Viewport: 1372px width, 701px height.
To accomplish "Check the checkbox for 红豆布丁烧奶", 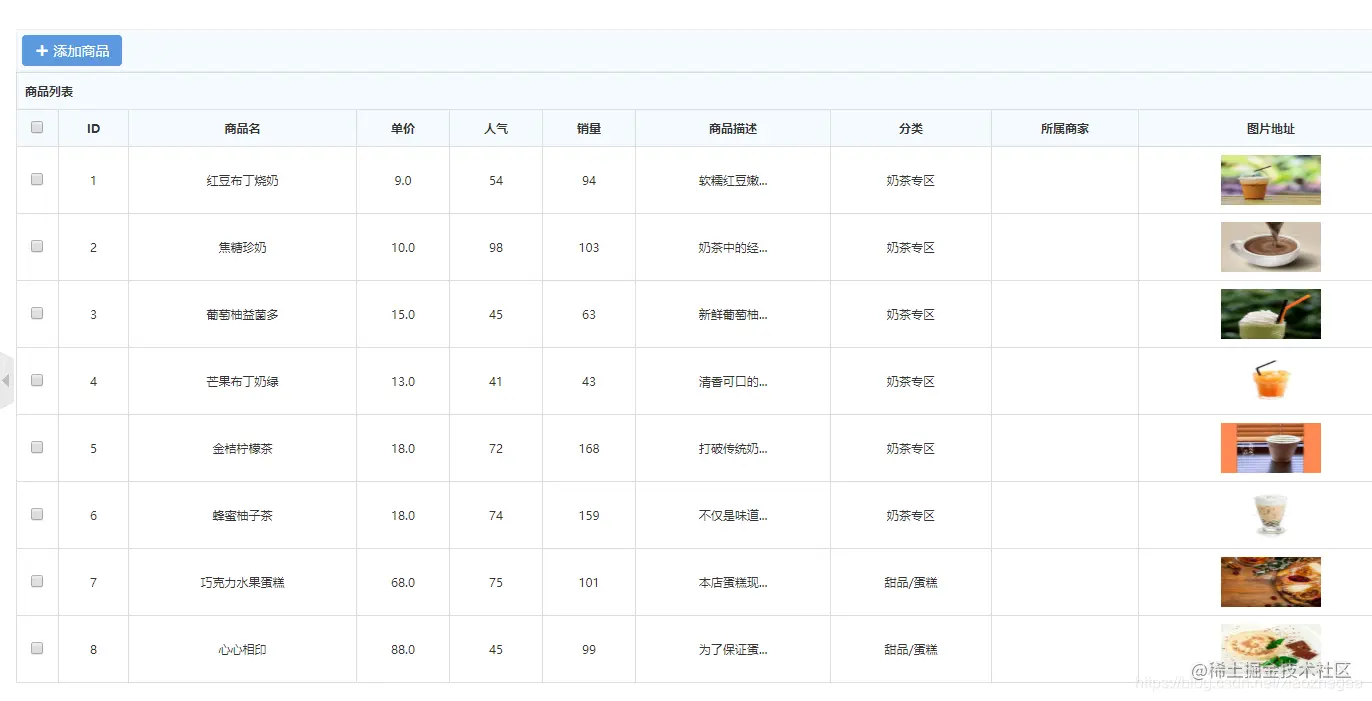I will [37, 180].
